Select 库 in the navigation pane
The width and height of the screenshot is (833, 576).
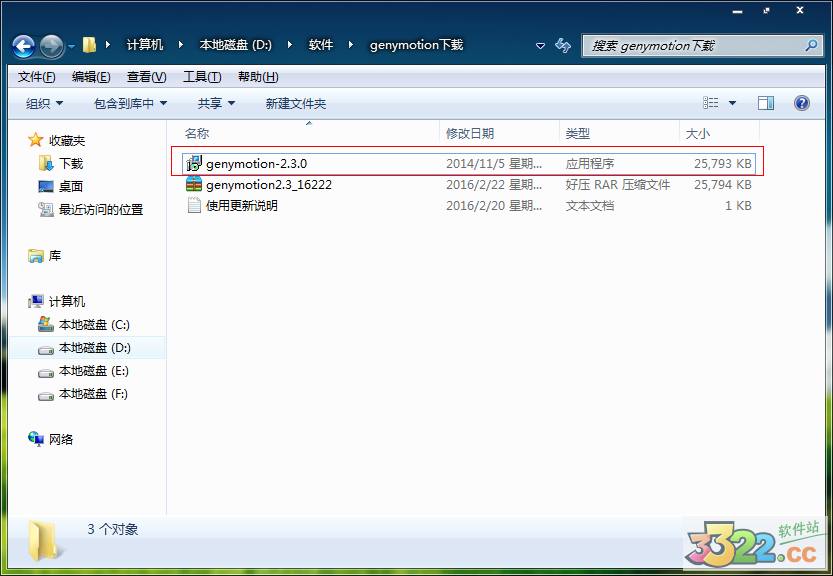(x=55, y=256)
